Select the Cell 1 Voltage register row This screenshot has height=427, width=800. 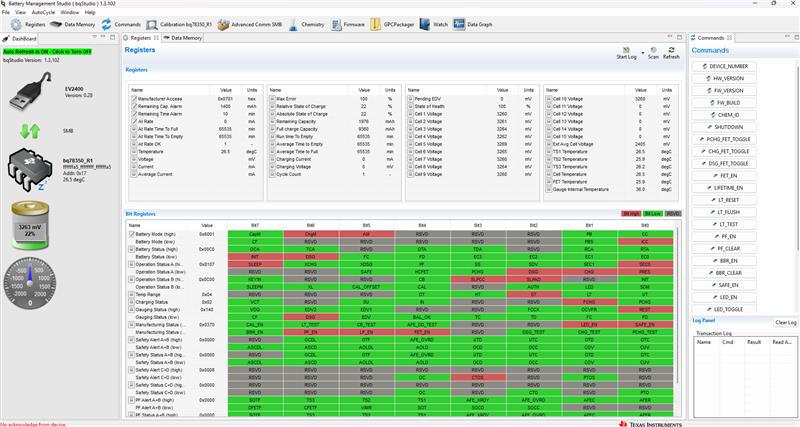coord(471,114)
